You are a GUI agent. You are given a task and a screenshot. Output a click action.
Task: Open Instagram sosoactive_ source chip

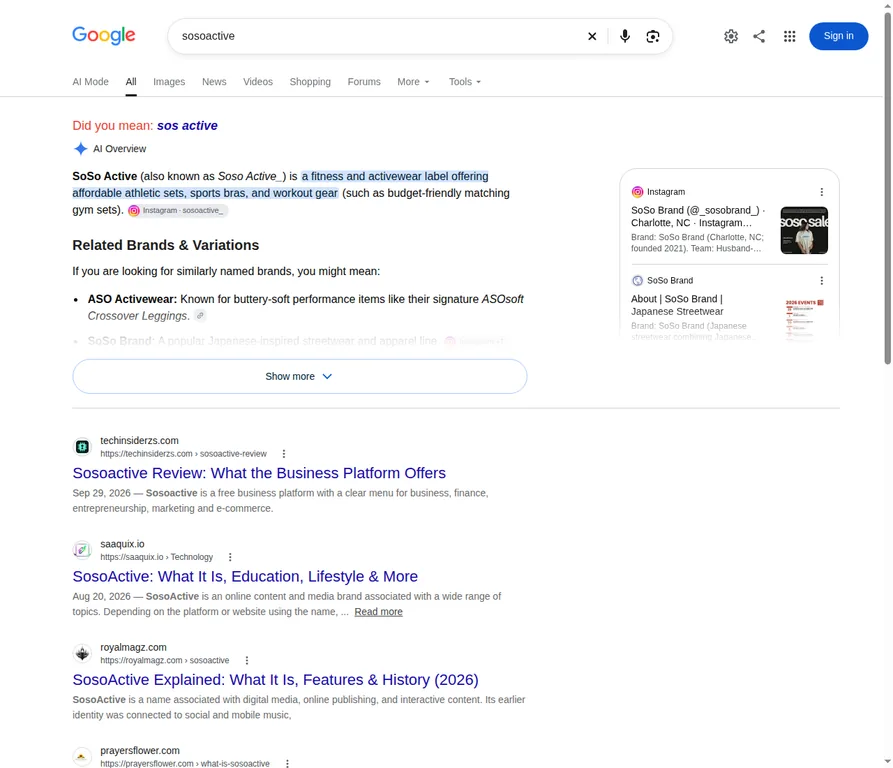tap(177, 211)
